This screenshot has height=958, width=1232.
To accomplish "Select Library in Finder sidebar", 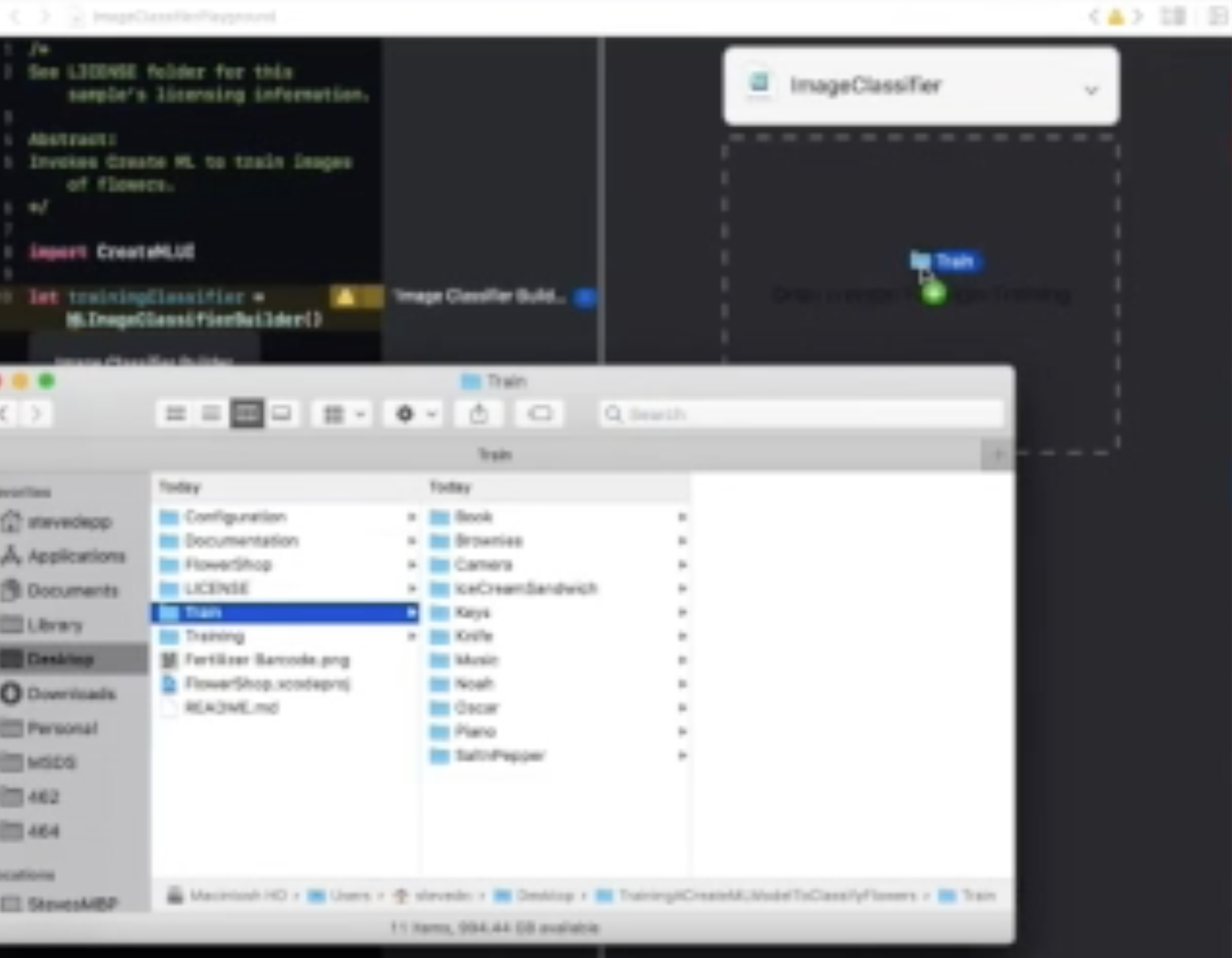I will tap(43, 625).
